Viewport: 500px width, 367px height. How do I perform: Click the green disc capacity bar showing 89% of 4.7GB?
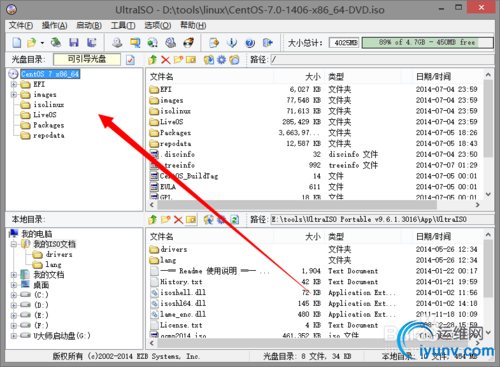coord(427,42)
